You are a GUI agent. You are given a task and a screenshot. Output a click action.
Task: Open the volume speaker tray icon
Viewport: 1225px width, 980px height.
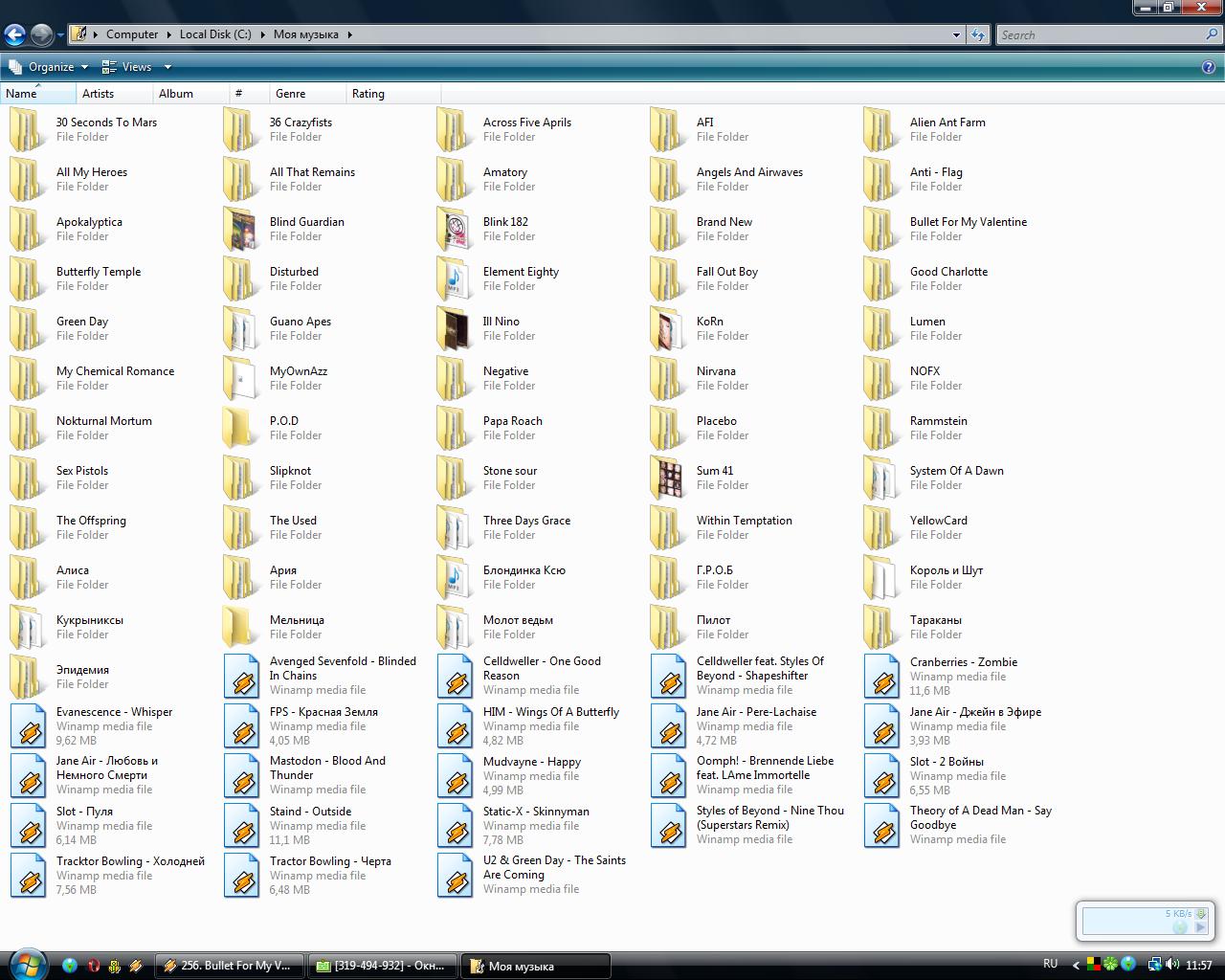[x=1172, y=965]
